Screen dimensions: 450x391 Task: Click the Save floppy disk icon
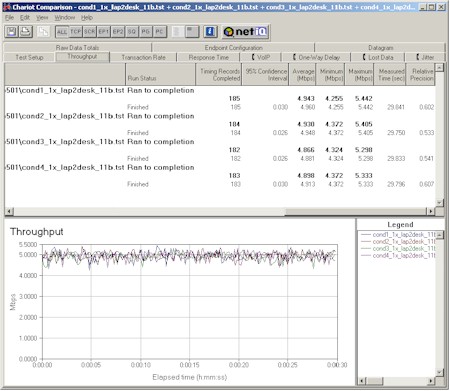[x=12, y=32]
